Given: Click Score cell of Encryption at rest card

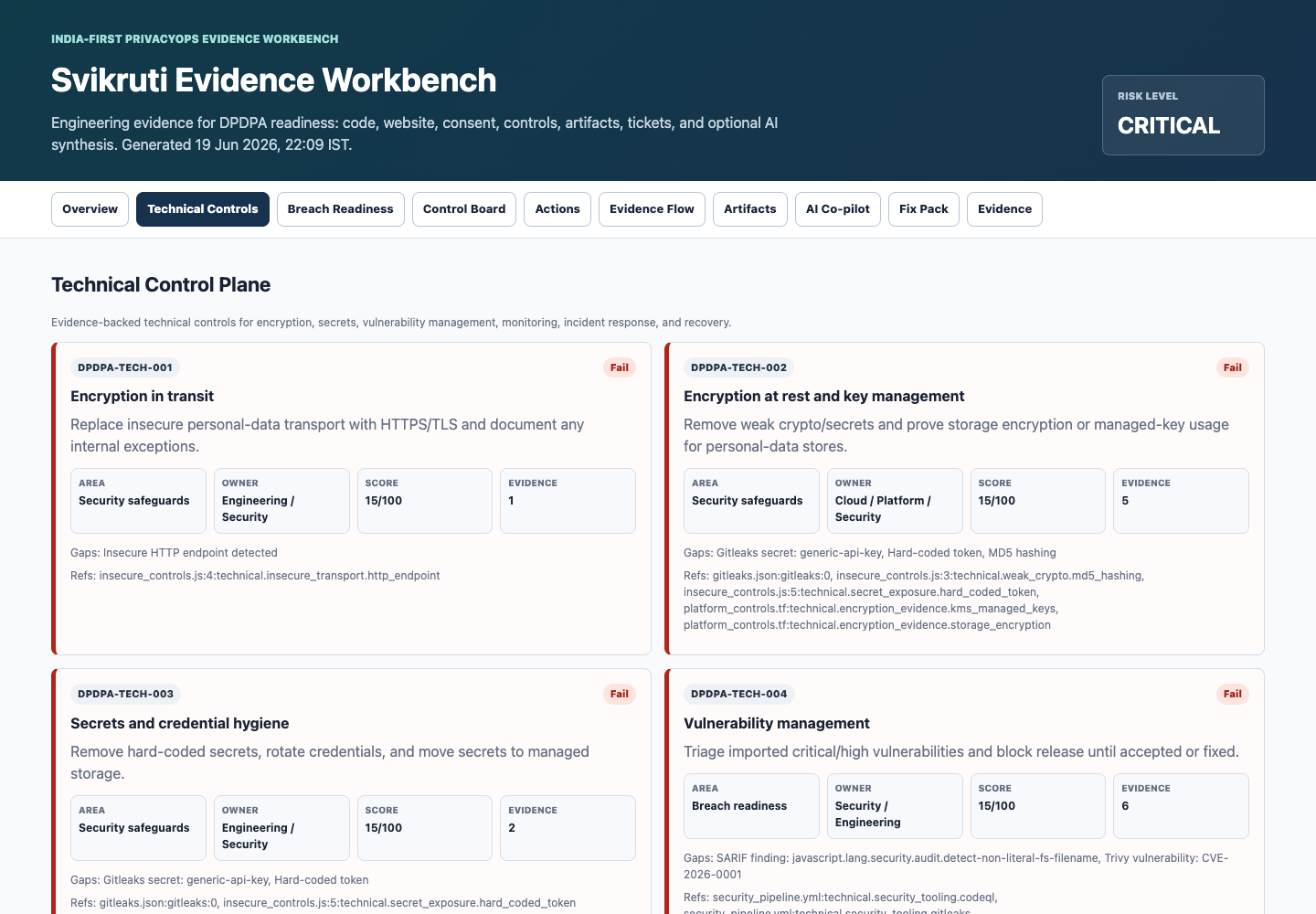Looking at the screenshot, I should tap(1038, 501).
